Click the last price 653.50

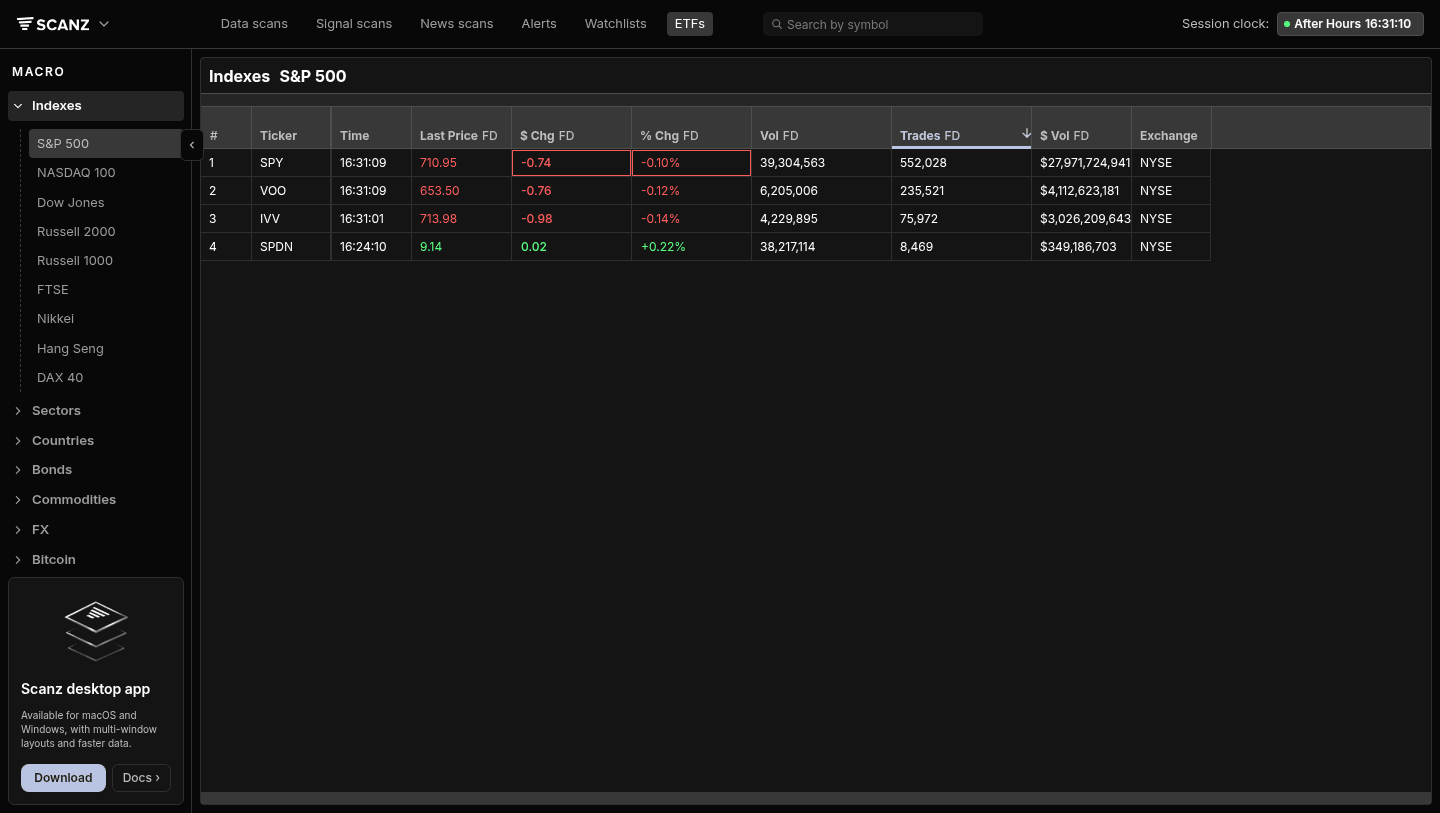461,191
